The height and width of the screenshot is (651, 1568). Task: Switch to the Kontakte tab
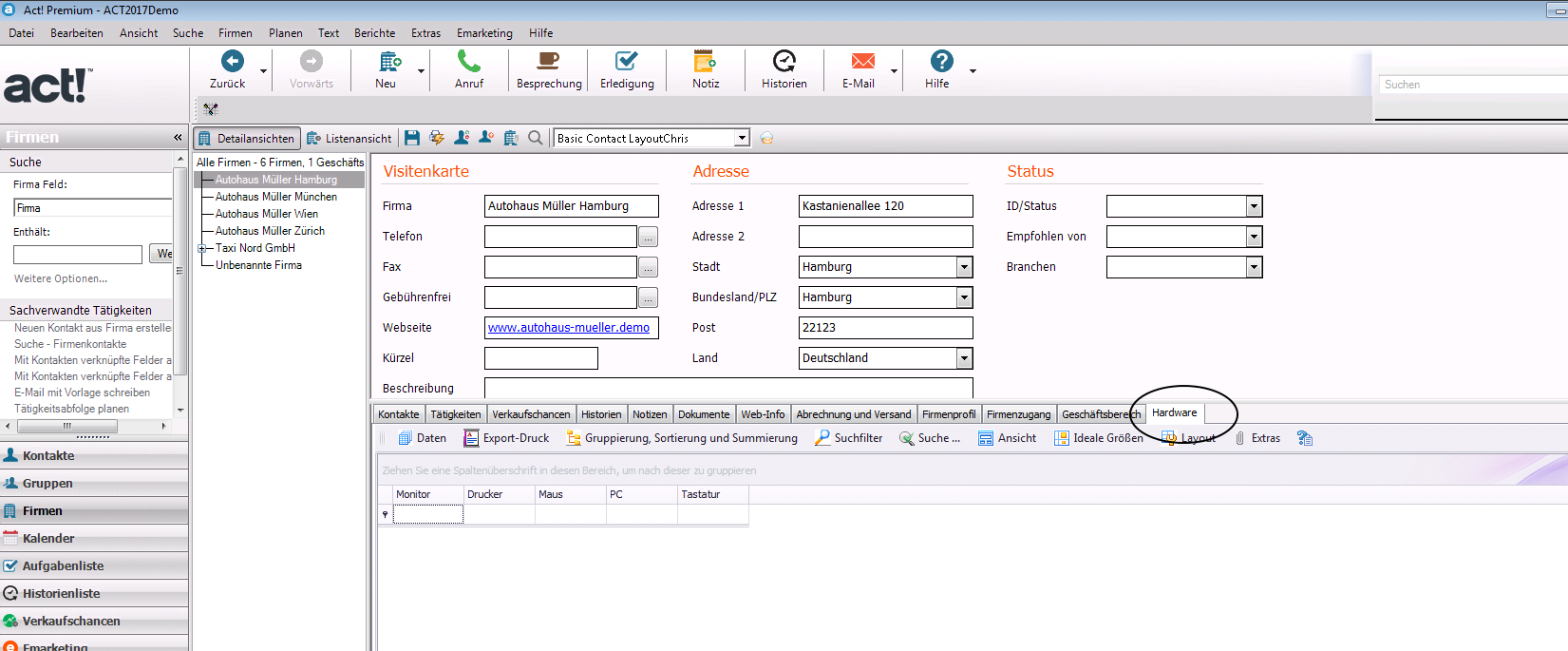click(398, 414)
